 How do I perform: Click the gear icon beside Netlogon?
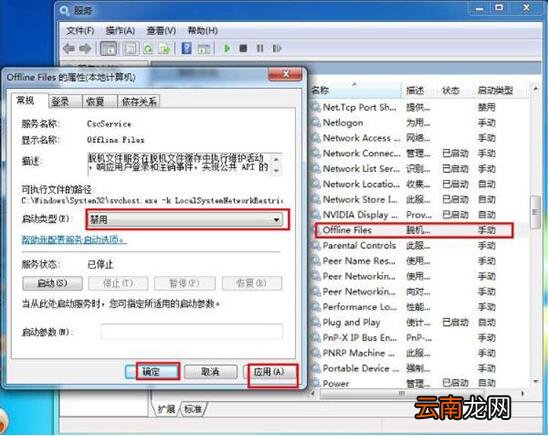point(316,123)
